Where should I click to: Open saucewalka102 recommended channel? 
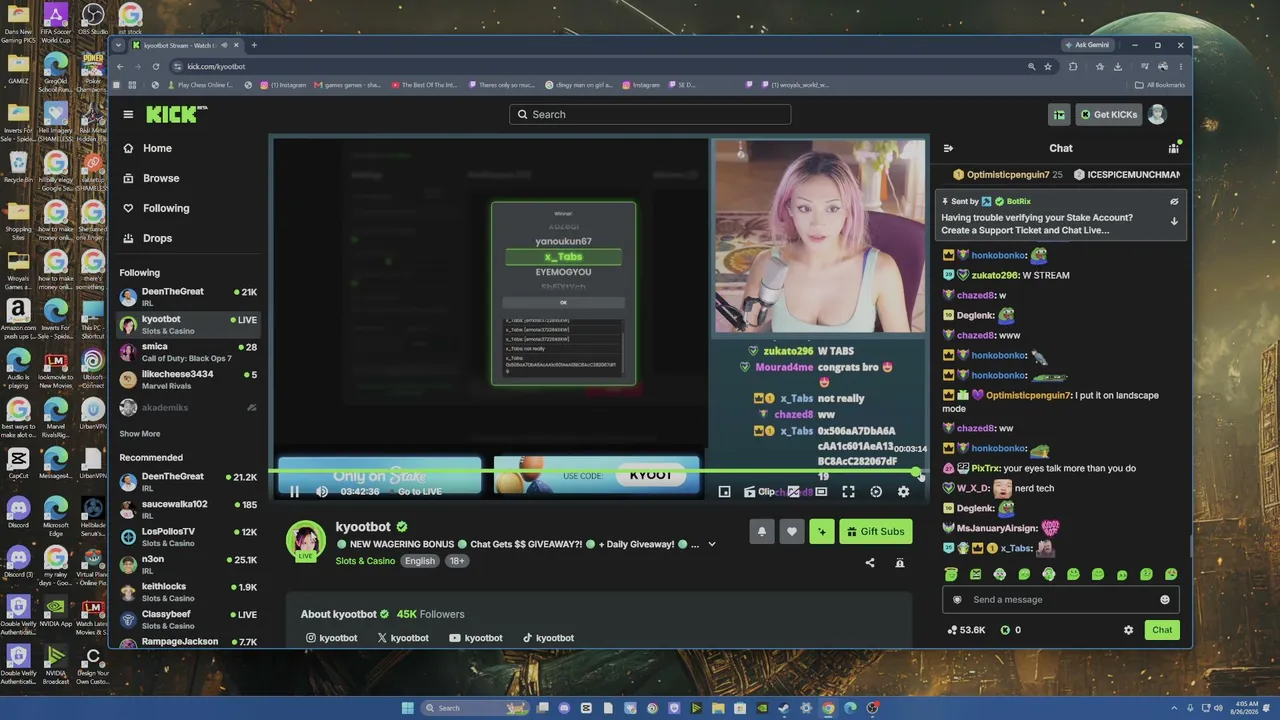coord(188,509)
